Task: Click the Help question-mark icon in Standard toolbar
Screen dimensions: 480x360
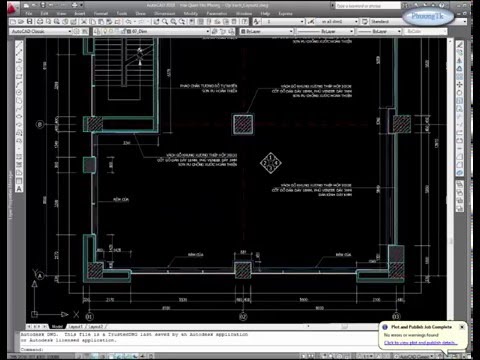Action: (245, 22)
